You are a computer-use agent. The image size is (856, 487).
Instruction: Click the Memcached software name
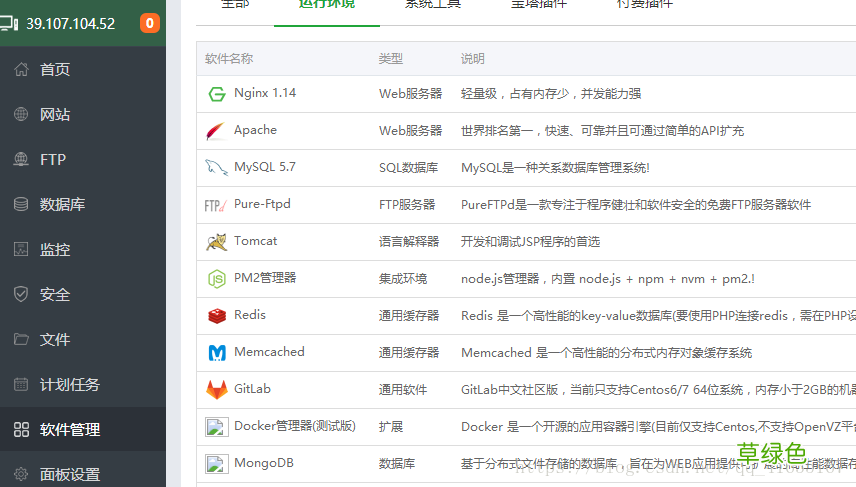click(269, 352)
